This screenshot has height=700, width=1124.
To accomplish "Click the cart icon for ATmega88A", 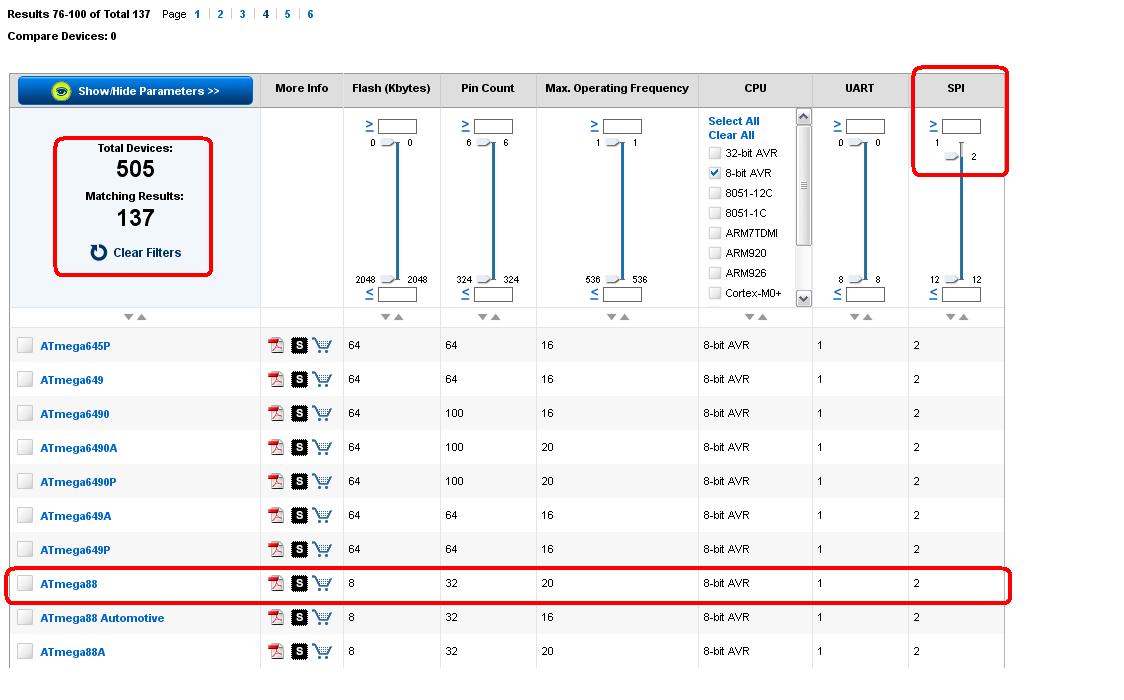I will pyautogui.click(x=323, y=651).
